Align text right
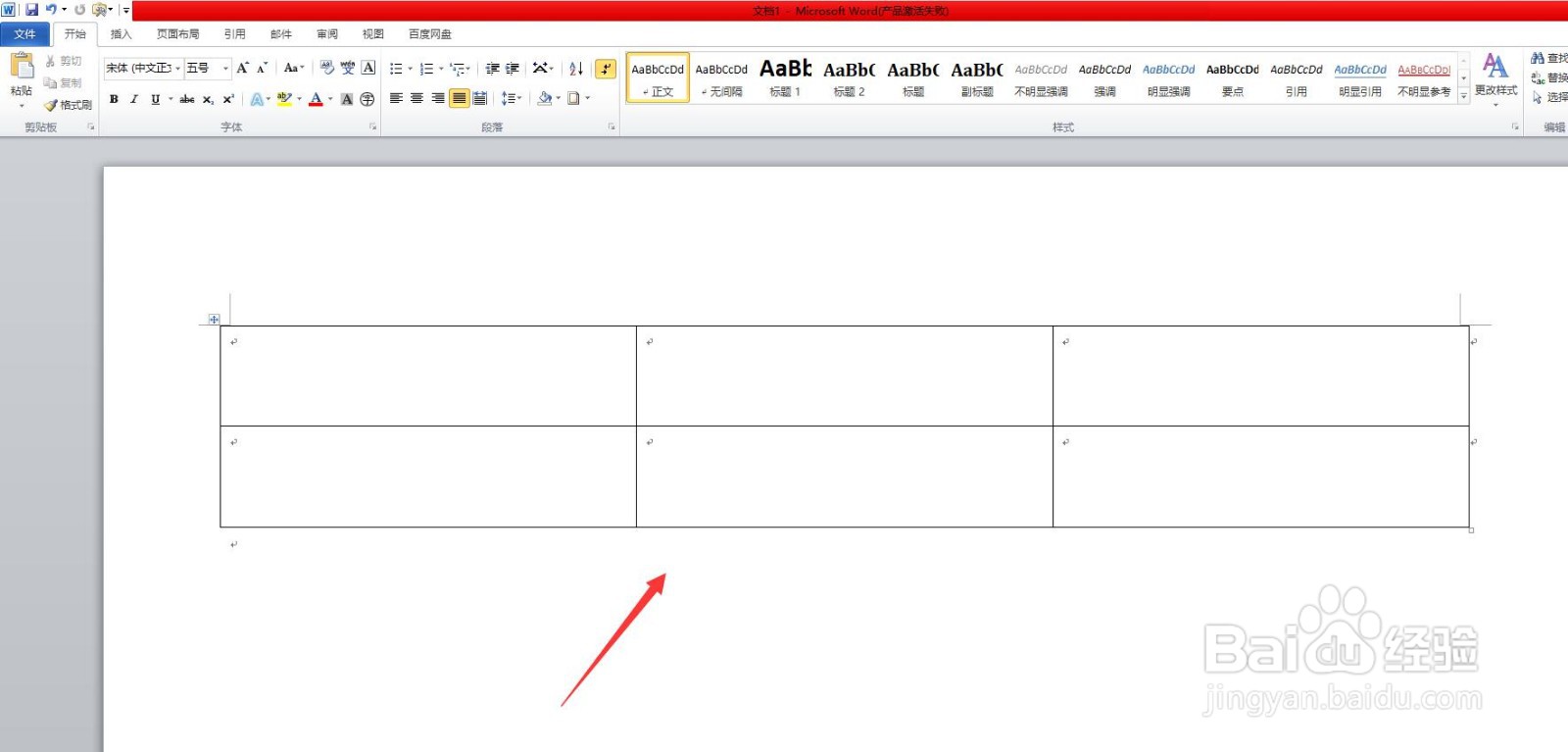The image size is (1568, 752). click(x=437, y=98)
